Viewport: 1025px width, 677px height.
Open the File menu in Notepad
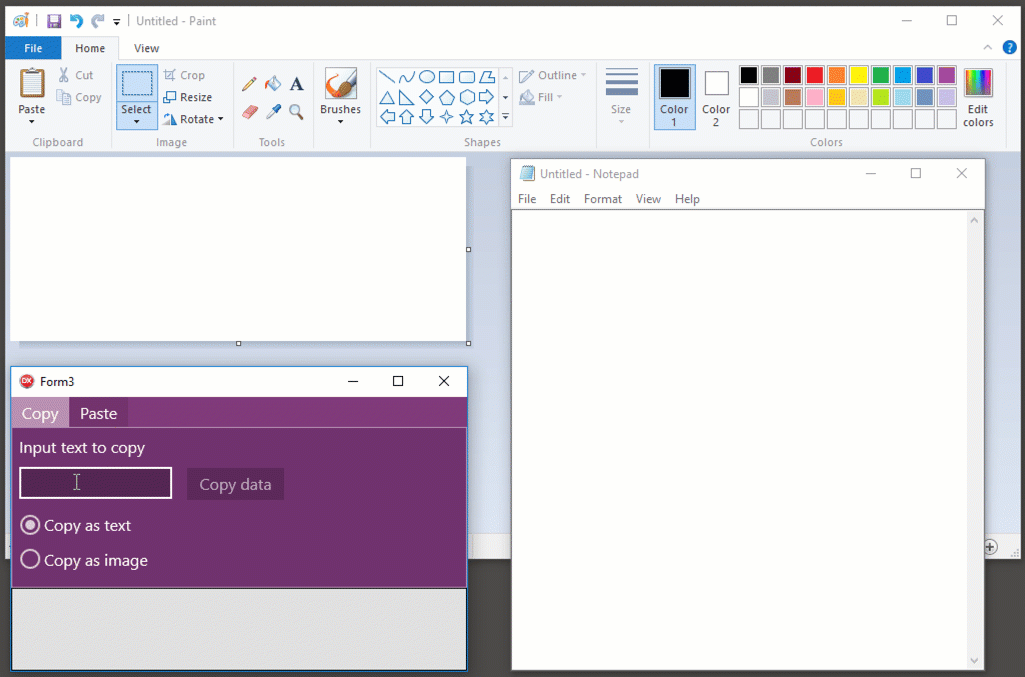pos(527,199)
